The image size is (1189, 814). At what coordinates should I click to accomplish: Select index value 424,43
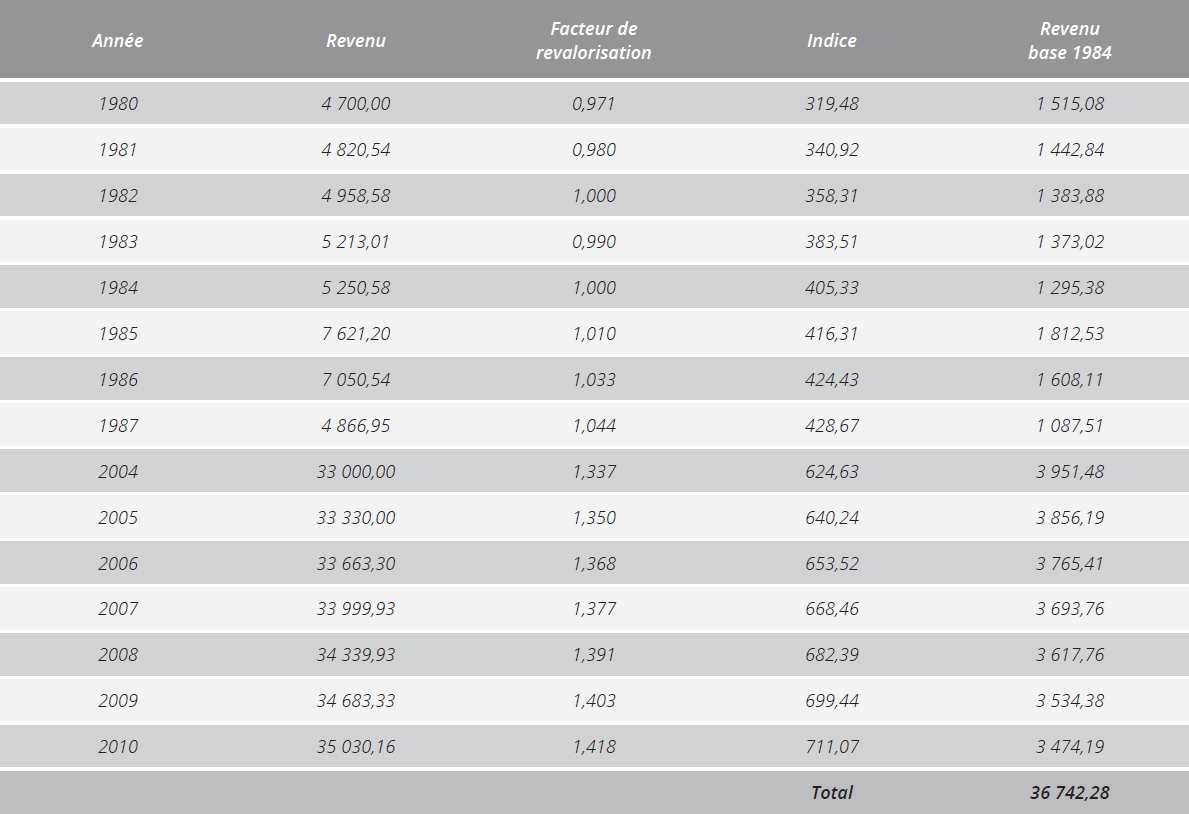(x=832, y=379)
